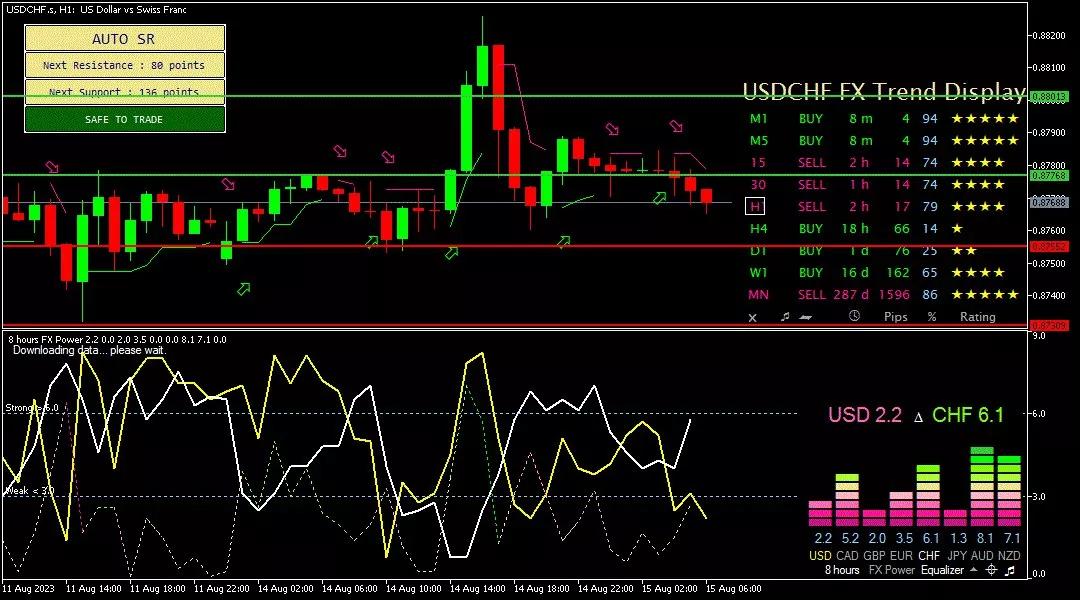
Task: Select the USD currency label
Action: pos(820,555)
